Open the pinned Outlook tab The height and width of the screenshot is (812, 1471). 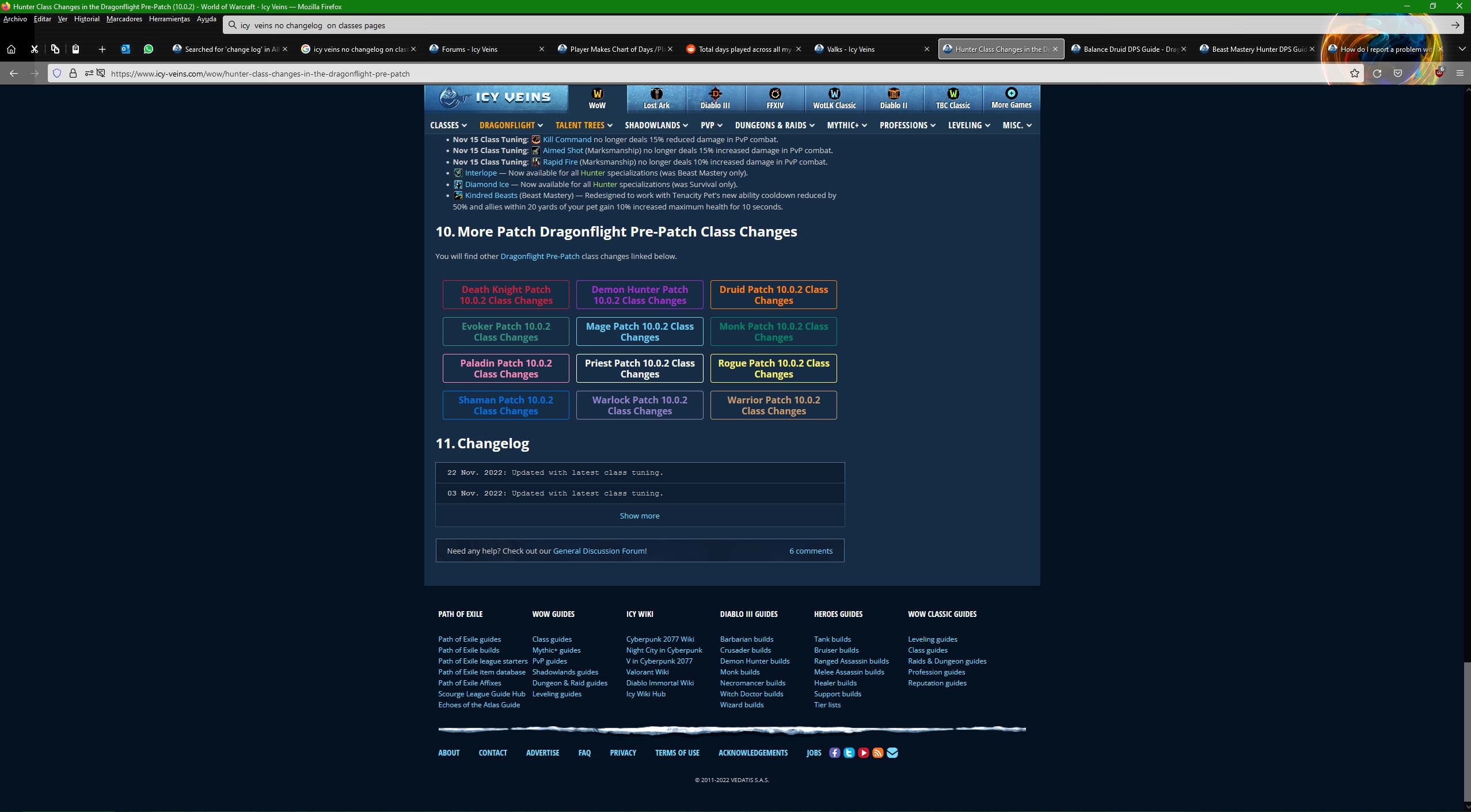pos(125,49)
